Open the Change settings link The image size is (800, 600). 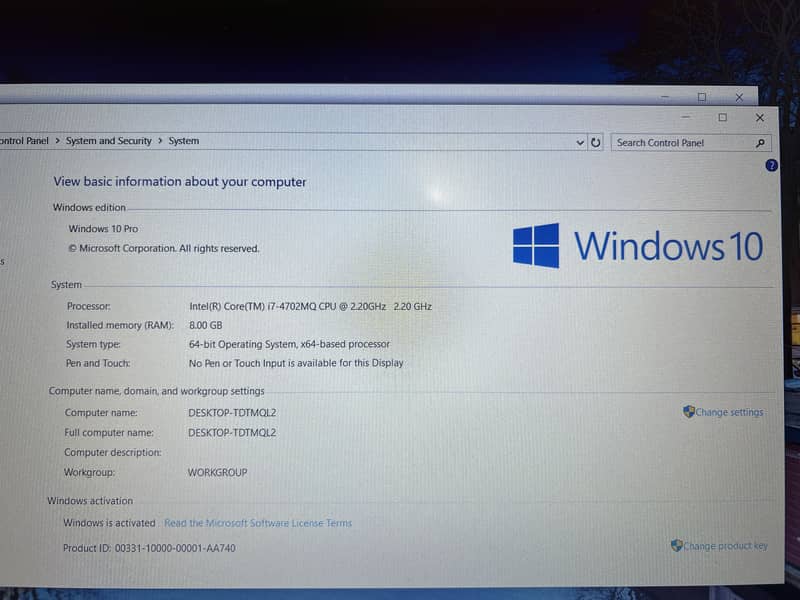(729, 412)
